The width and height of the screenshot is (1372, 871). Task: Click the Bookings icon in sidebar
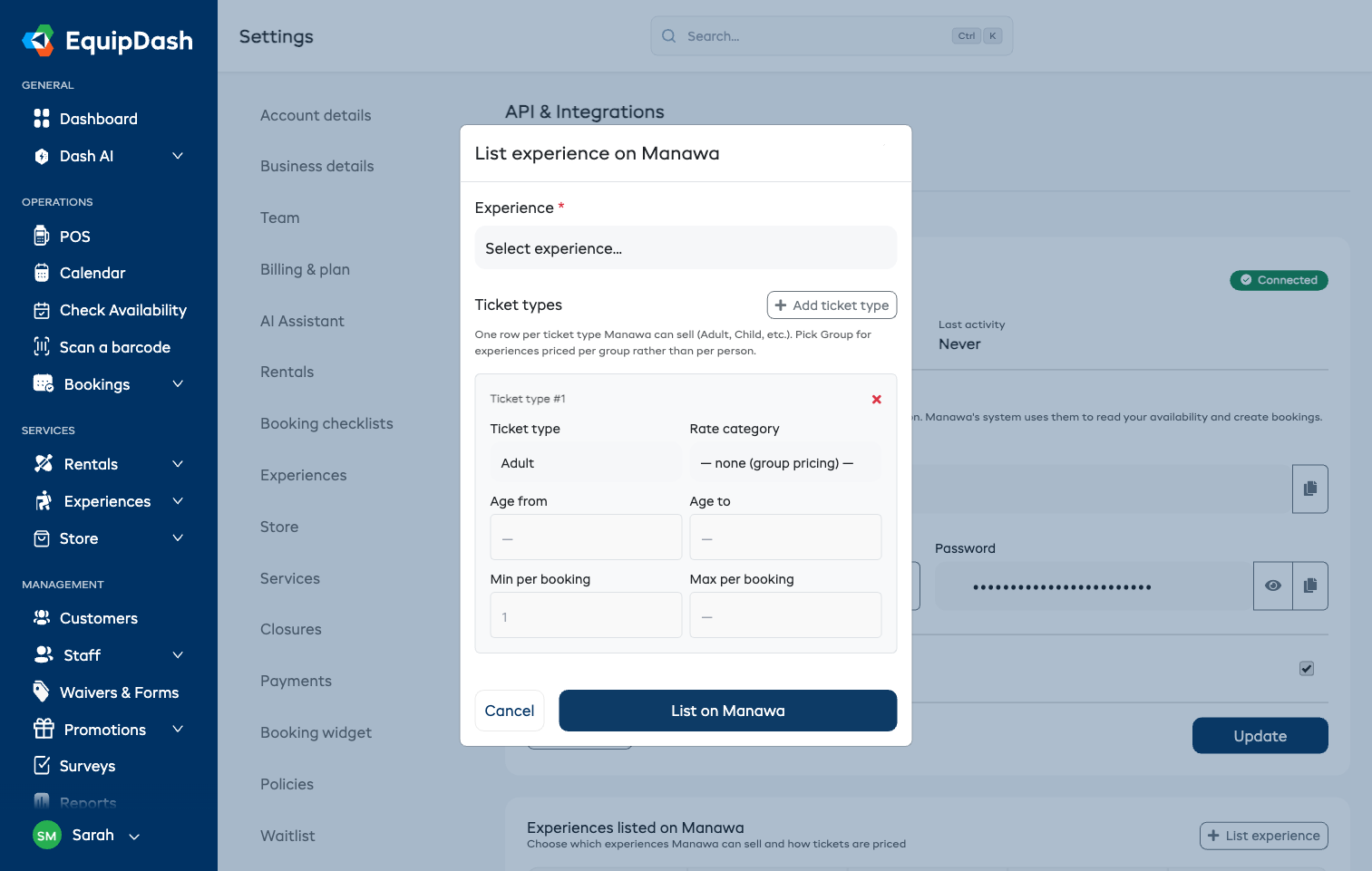pyautogui.click(x=44, y=383)
